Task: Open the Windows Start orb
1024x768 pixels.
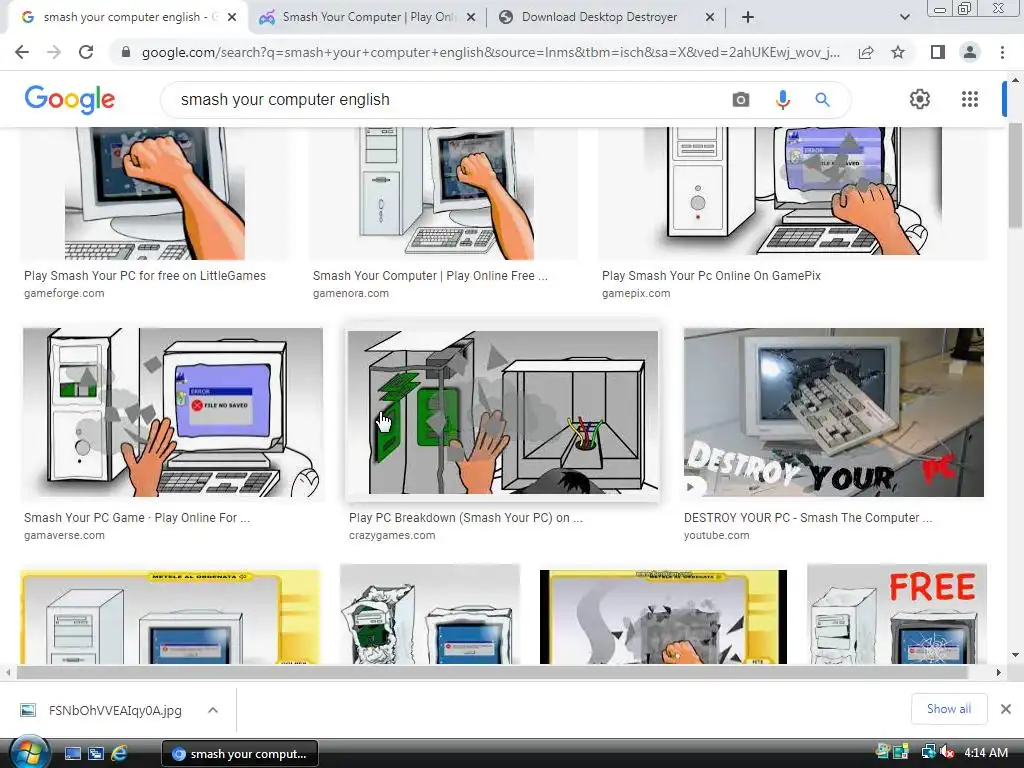Action: [x=29, y=752]
